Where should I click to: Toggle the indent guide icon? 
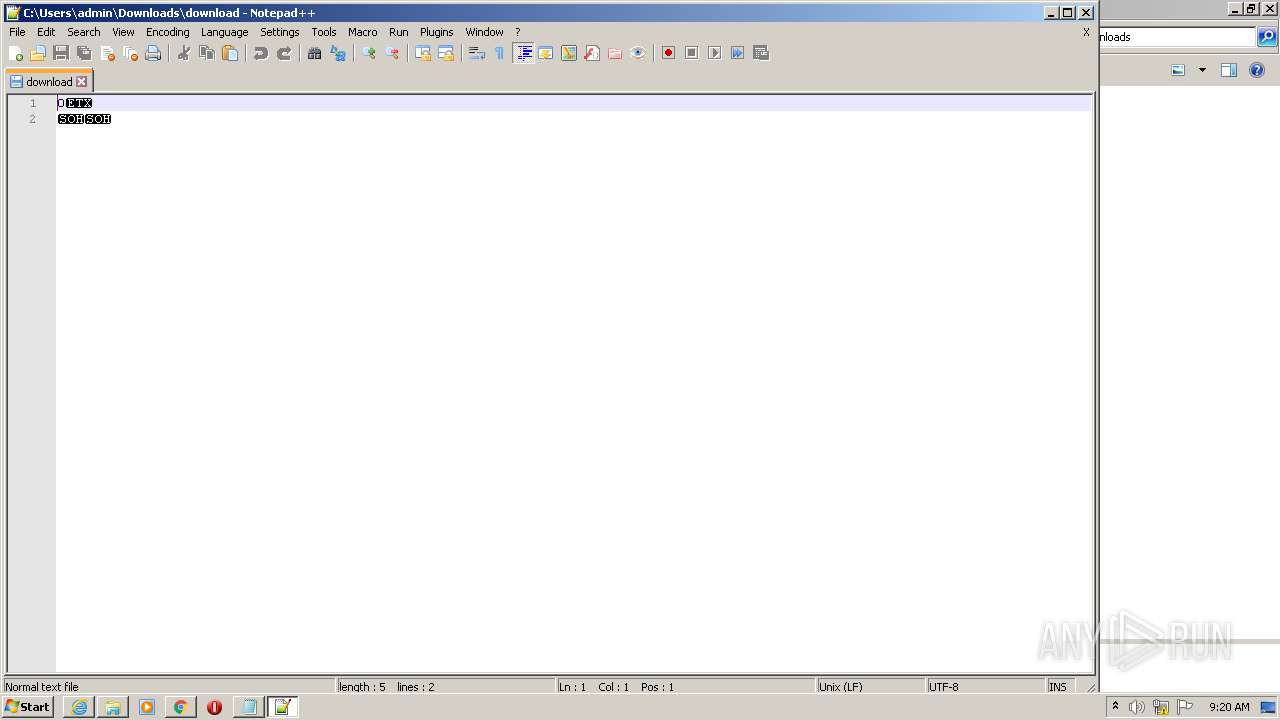[523, 53]
